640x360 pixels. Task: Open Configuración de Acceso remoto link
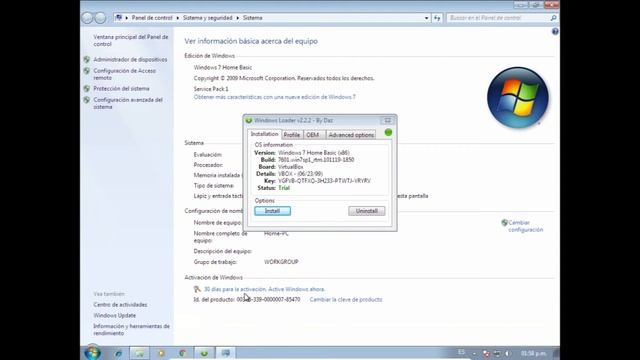[124, 74]
